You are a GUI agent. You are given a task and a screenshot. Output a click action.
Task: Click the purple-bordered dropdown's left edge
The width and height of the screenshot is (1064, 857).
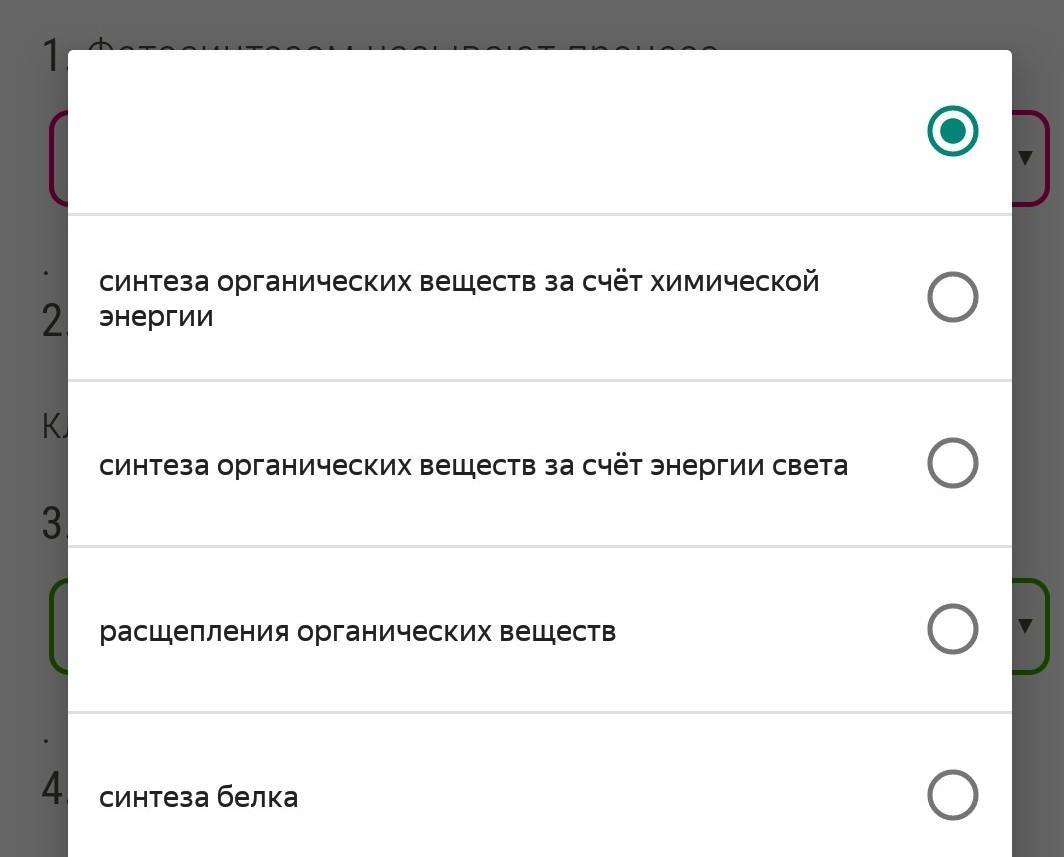coord(58,157)
